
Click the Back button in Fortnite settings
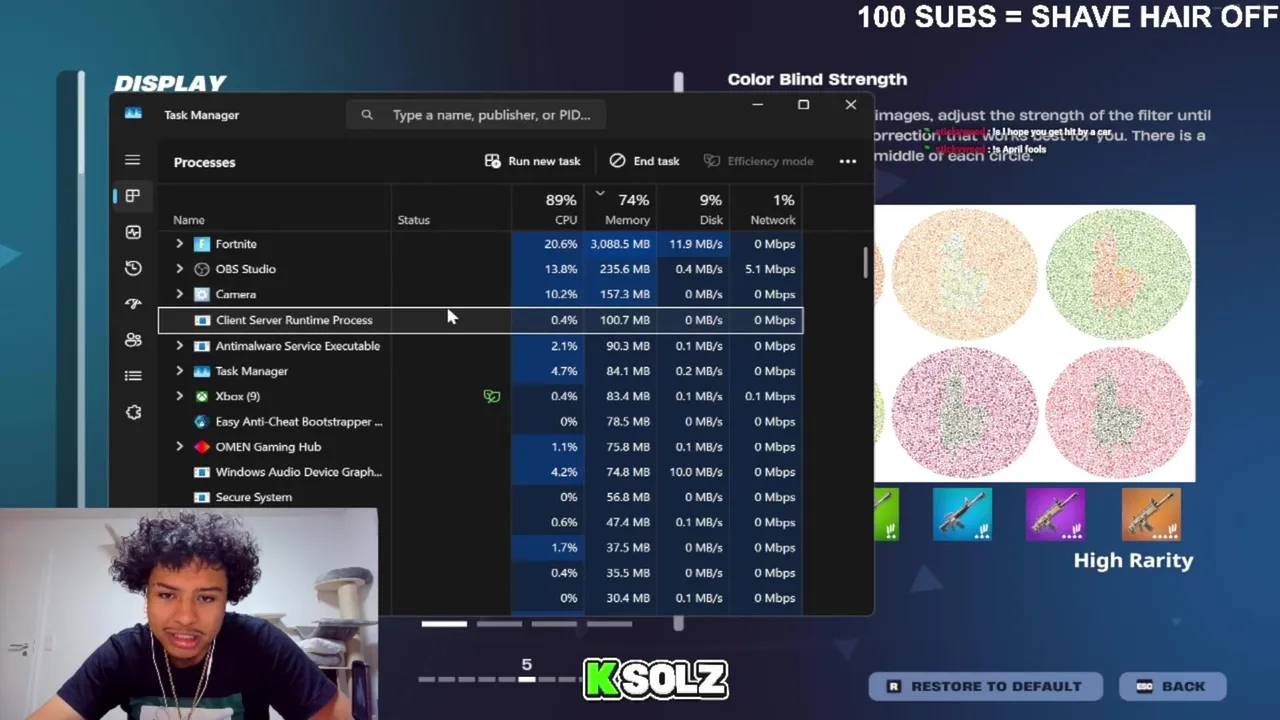1172,686
